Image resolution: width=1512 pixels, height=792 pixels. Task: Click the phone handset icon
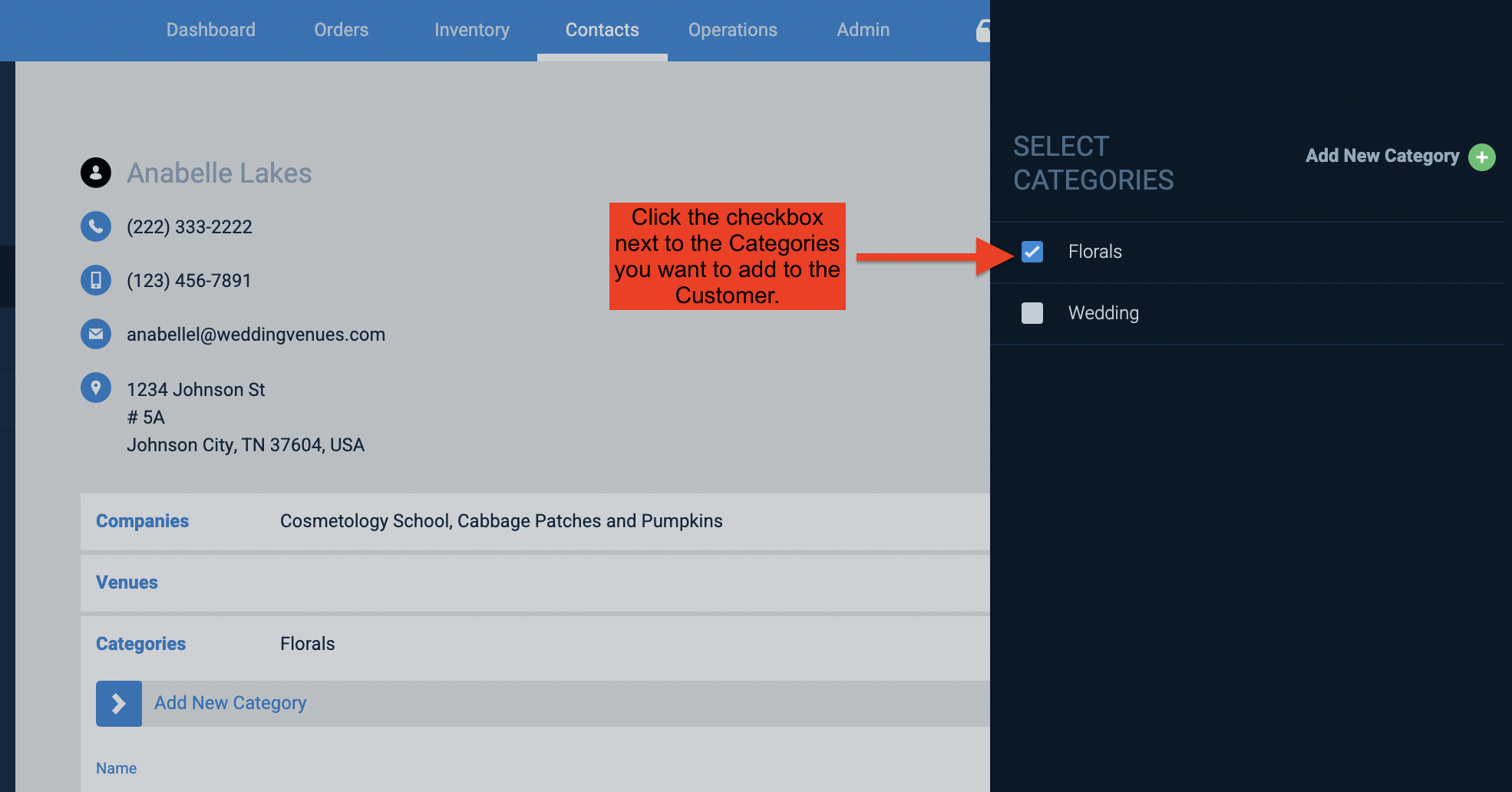96,226
